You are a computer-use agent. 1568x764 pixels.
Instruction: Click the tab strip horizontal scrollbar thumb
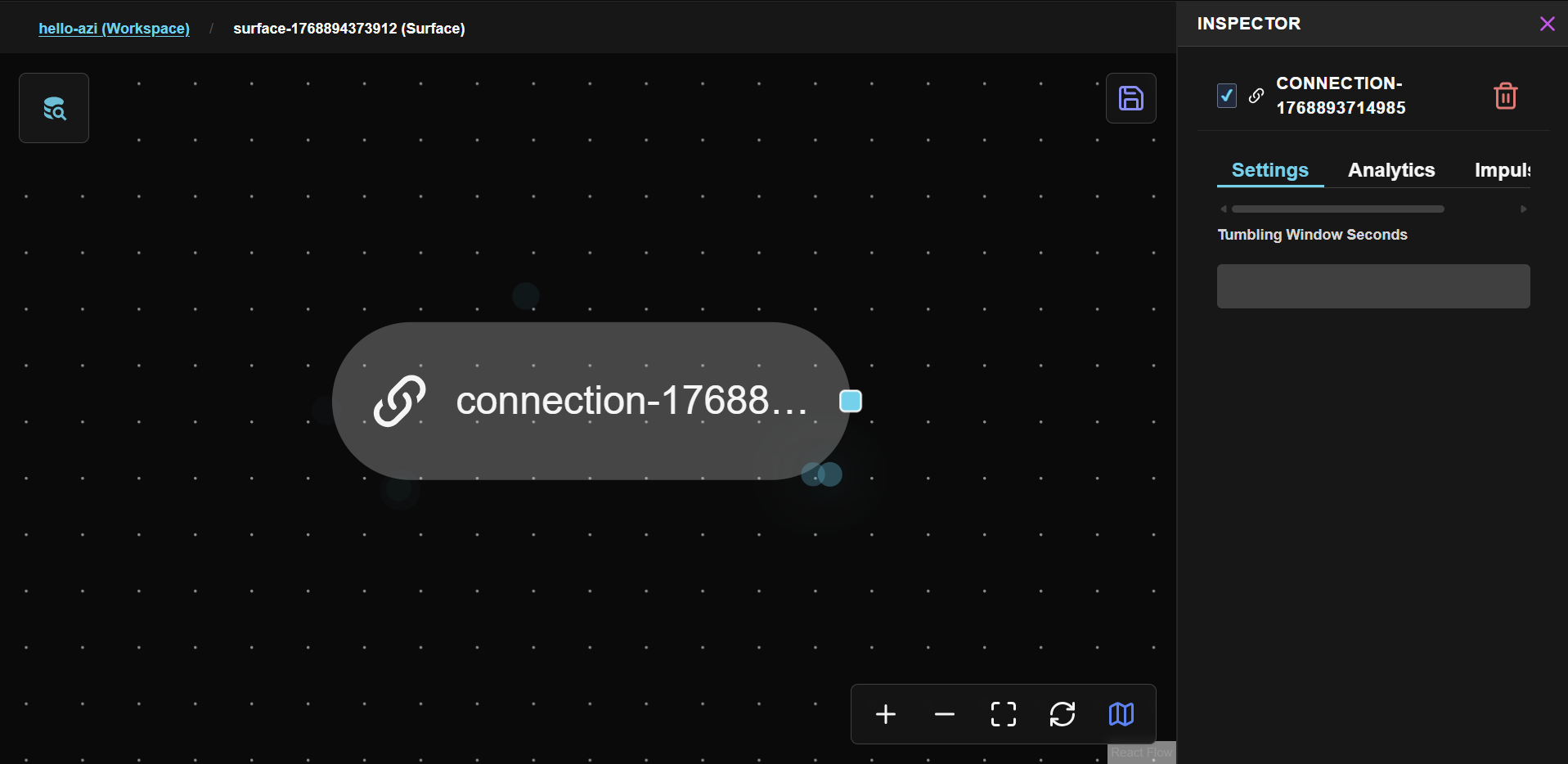click(x=1337, y=209)
